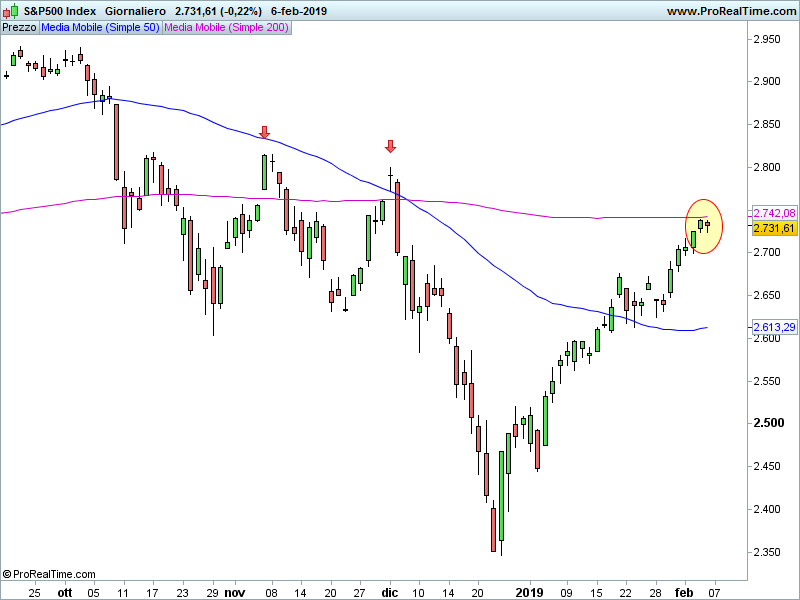
Task: Click the 22 date label on time axis
Action: 626,593
